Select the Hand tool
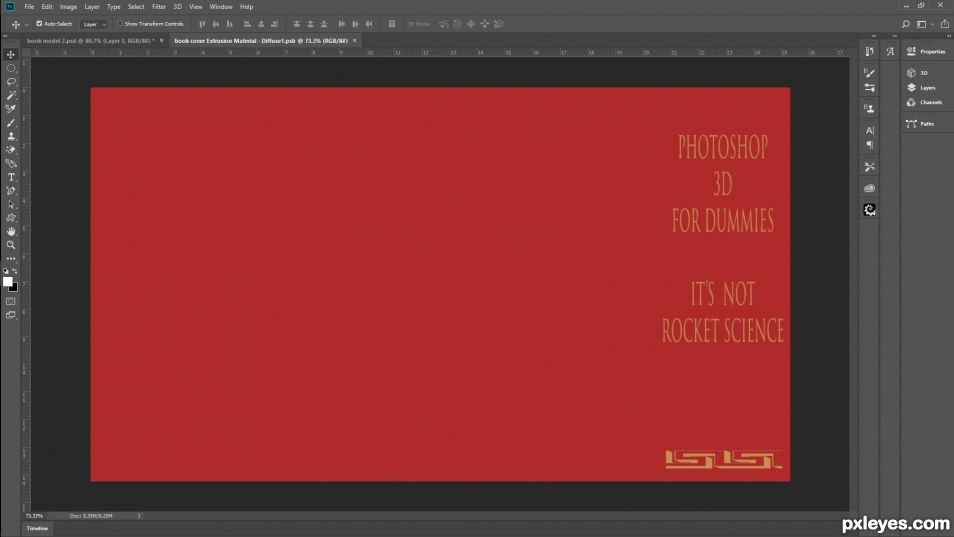Viewport: 954px width, 537px height. [11, 232]
